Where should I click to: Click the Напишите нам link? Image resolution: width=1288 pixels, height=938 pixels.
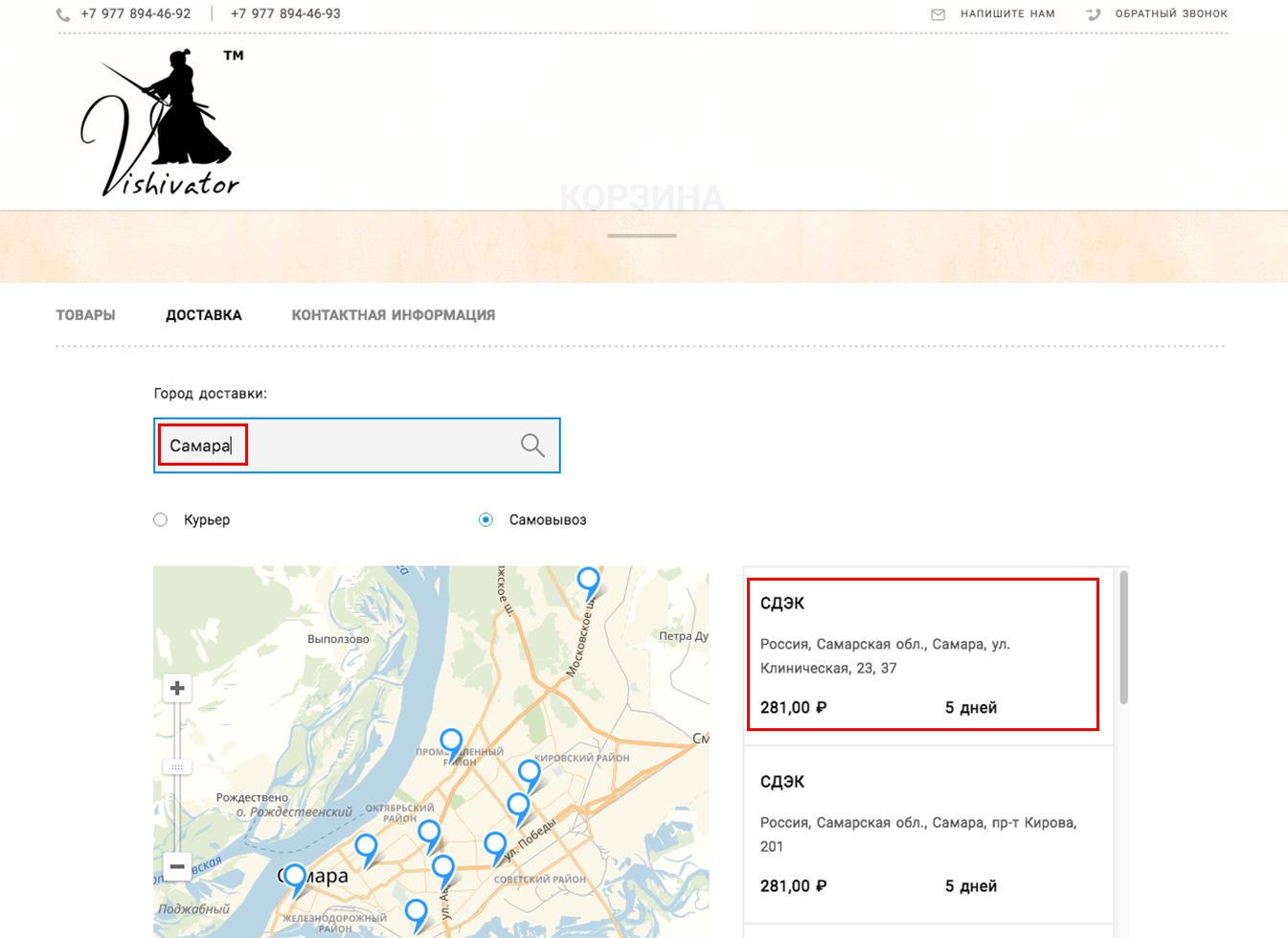[1007, 14]
